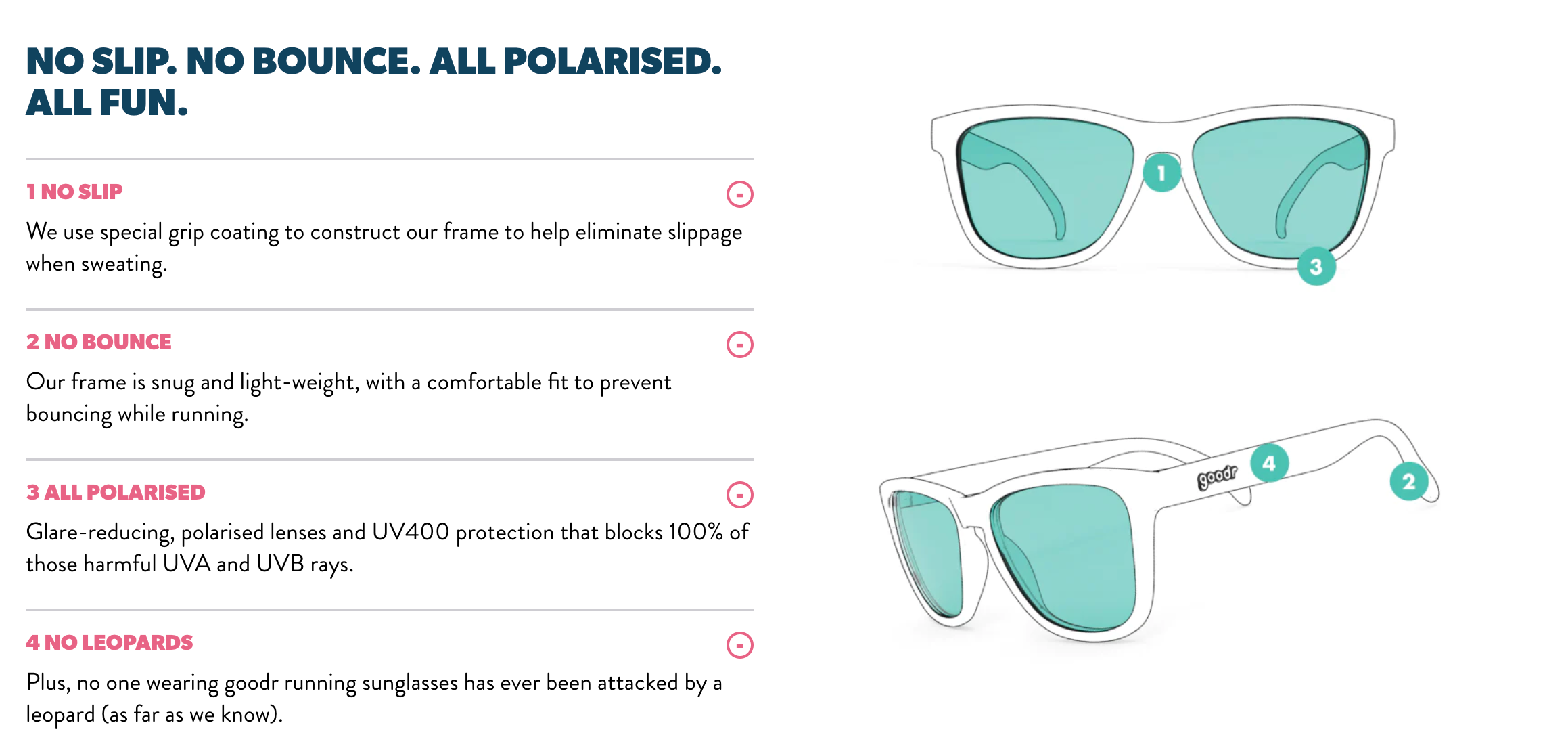Click the left teal lens on front-view sunglasses
Image resolution: width=1568 pixels, height=750 pixels.
coord(1045,188)
